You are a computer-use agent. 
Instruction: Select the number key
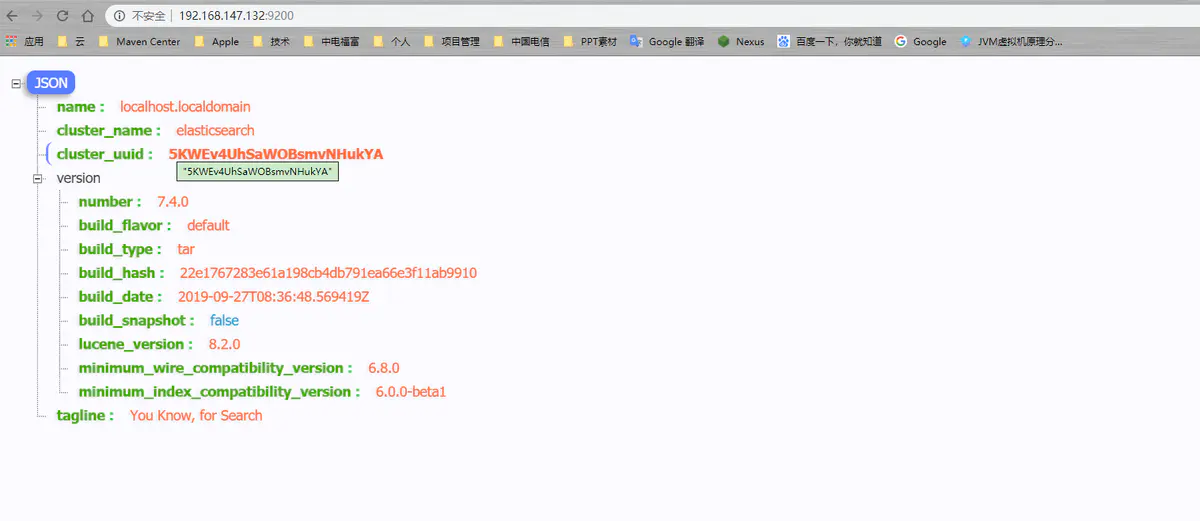[109, 202]
